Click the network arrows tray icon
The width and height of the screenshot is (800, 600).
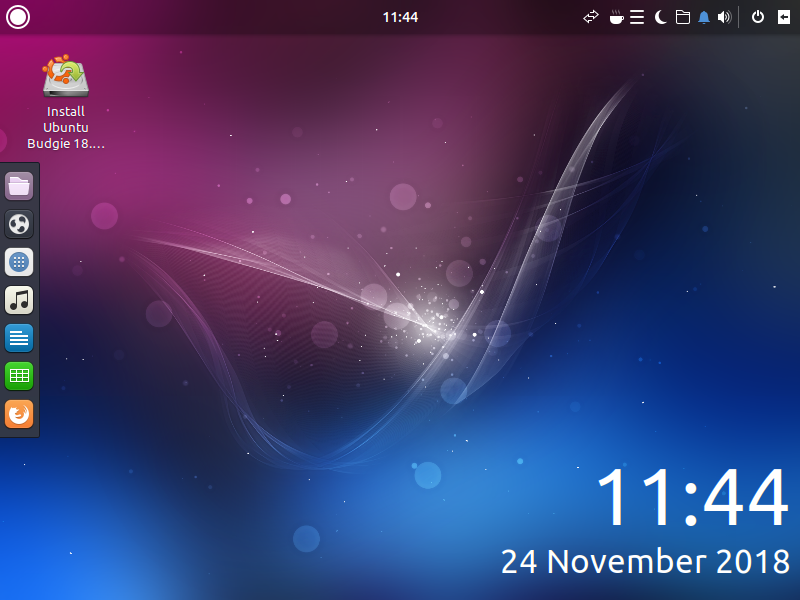coord(591,17)
